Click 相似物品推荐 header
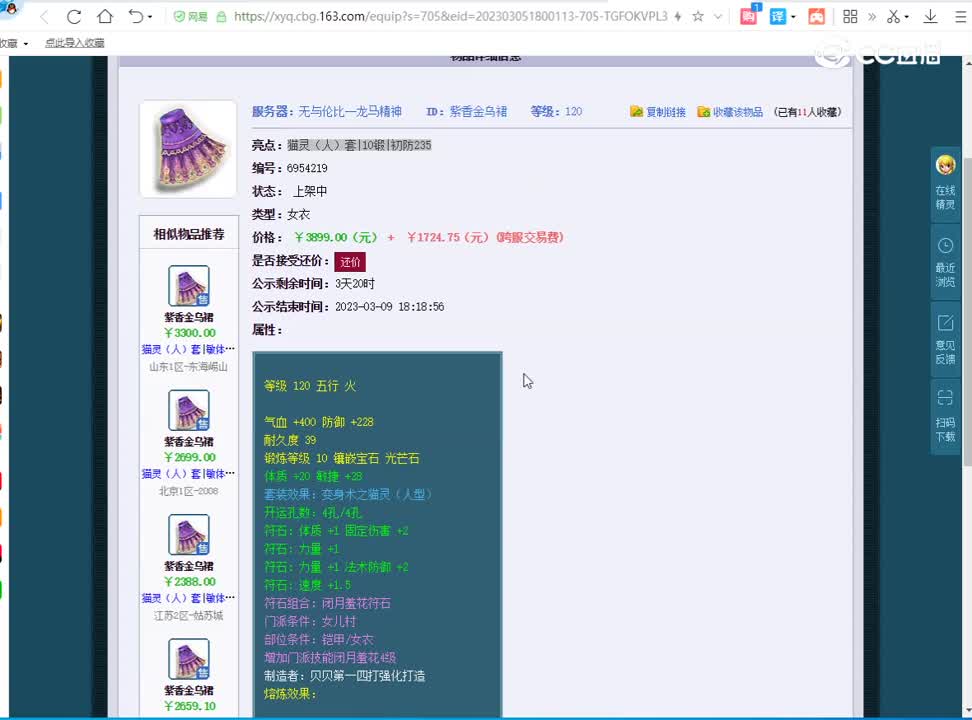 188,234
